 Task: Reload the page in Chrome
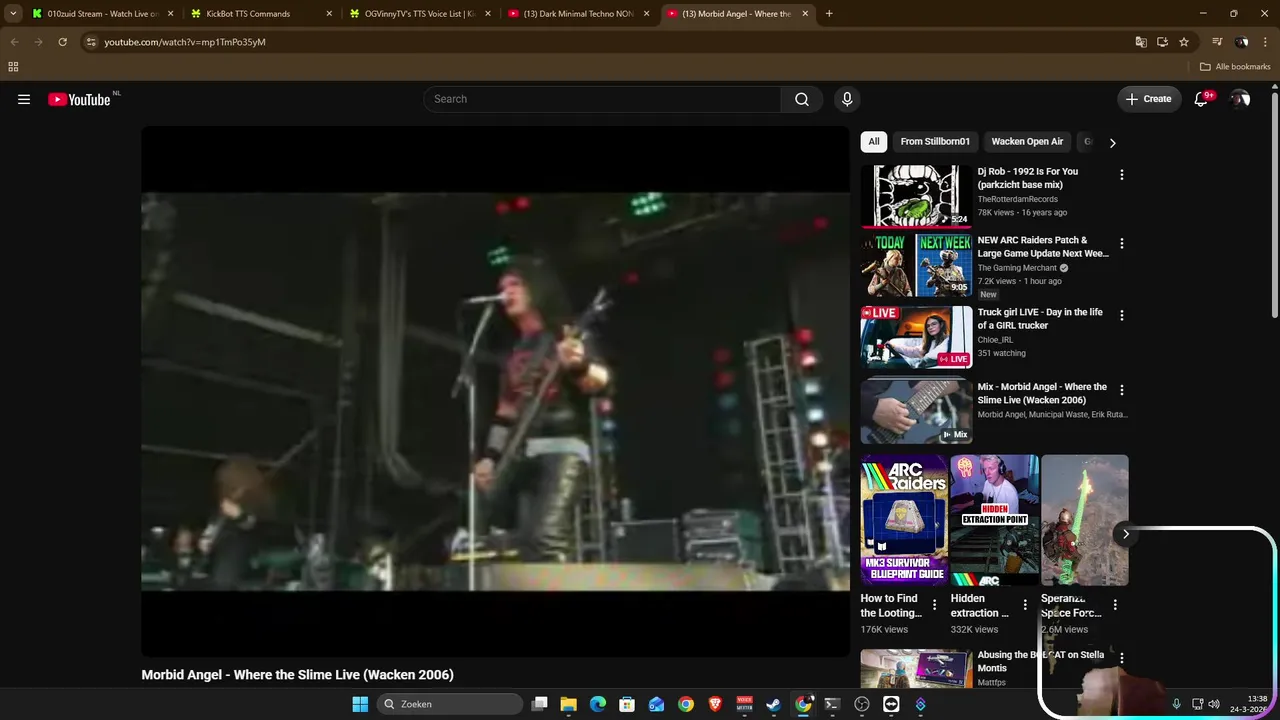click(62, 42)
